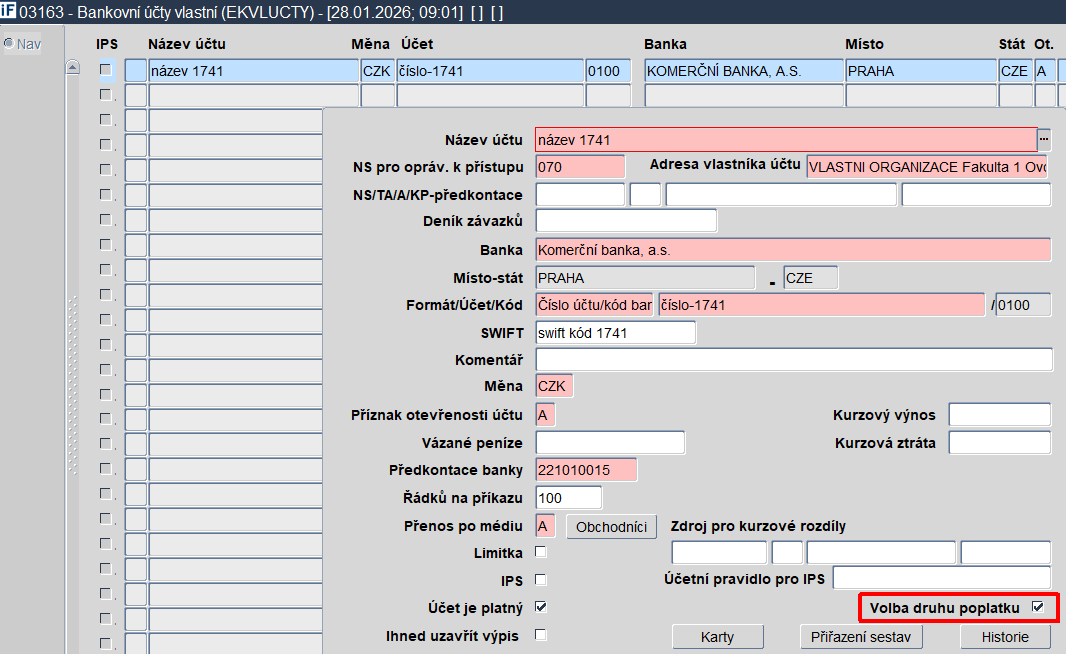Select the list cell 'KOMERČNÍ BANKA, A.S.'

tap(744, 71)
